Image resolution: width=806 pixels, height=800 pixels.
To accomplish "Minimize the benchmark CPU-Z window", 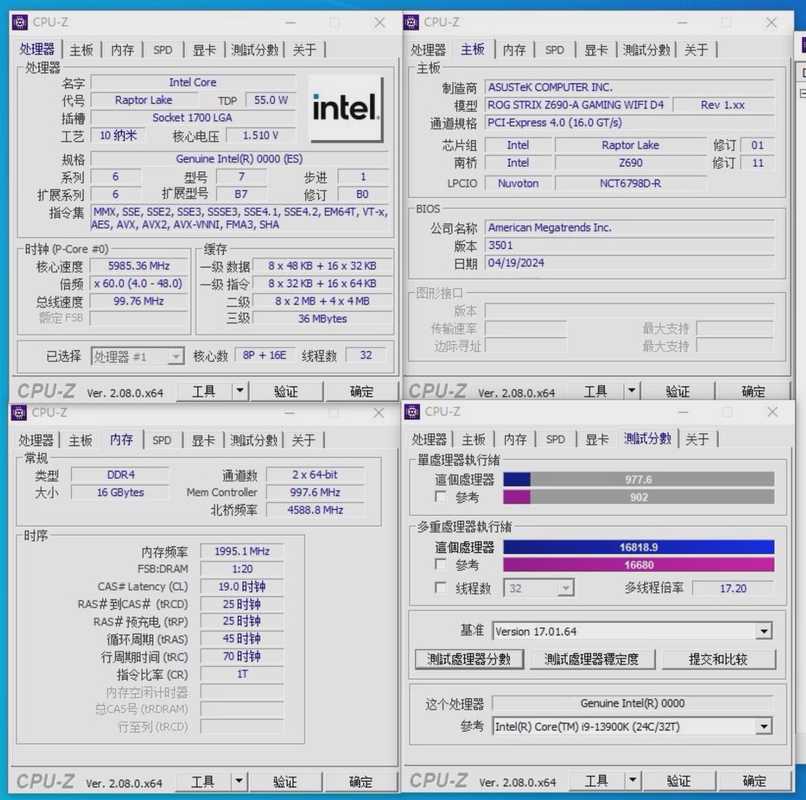I will coord(683,412).
